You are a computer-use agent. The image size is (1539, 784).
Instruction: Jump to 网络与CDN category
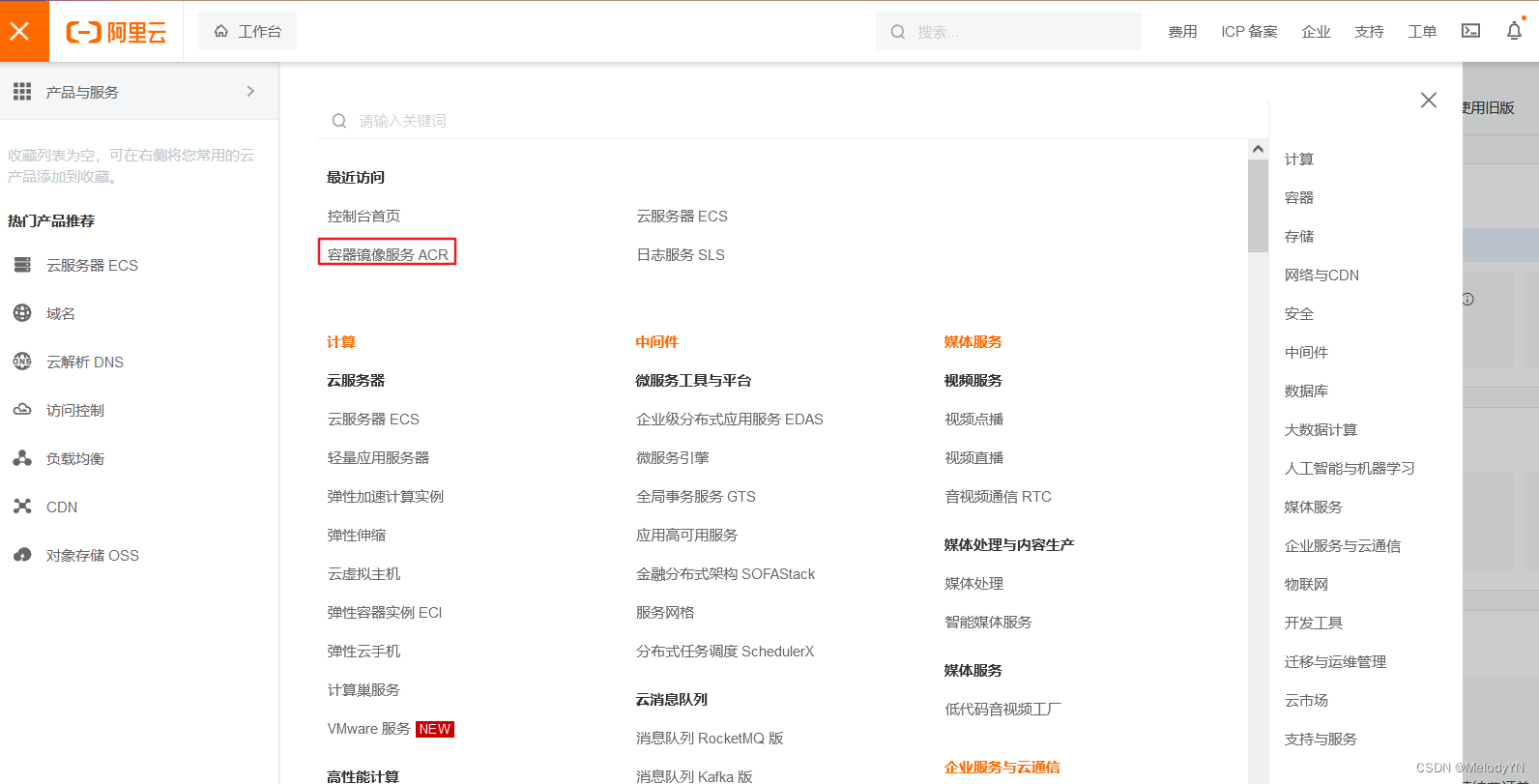pyautogui.click(x=1321, y=275)
